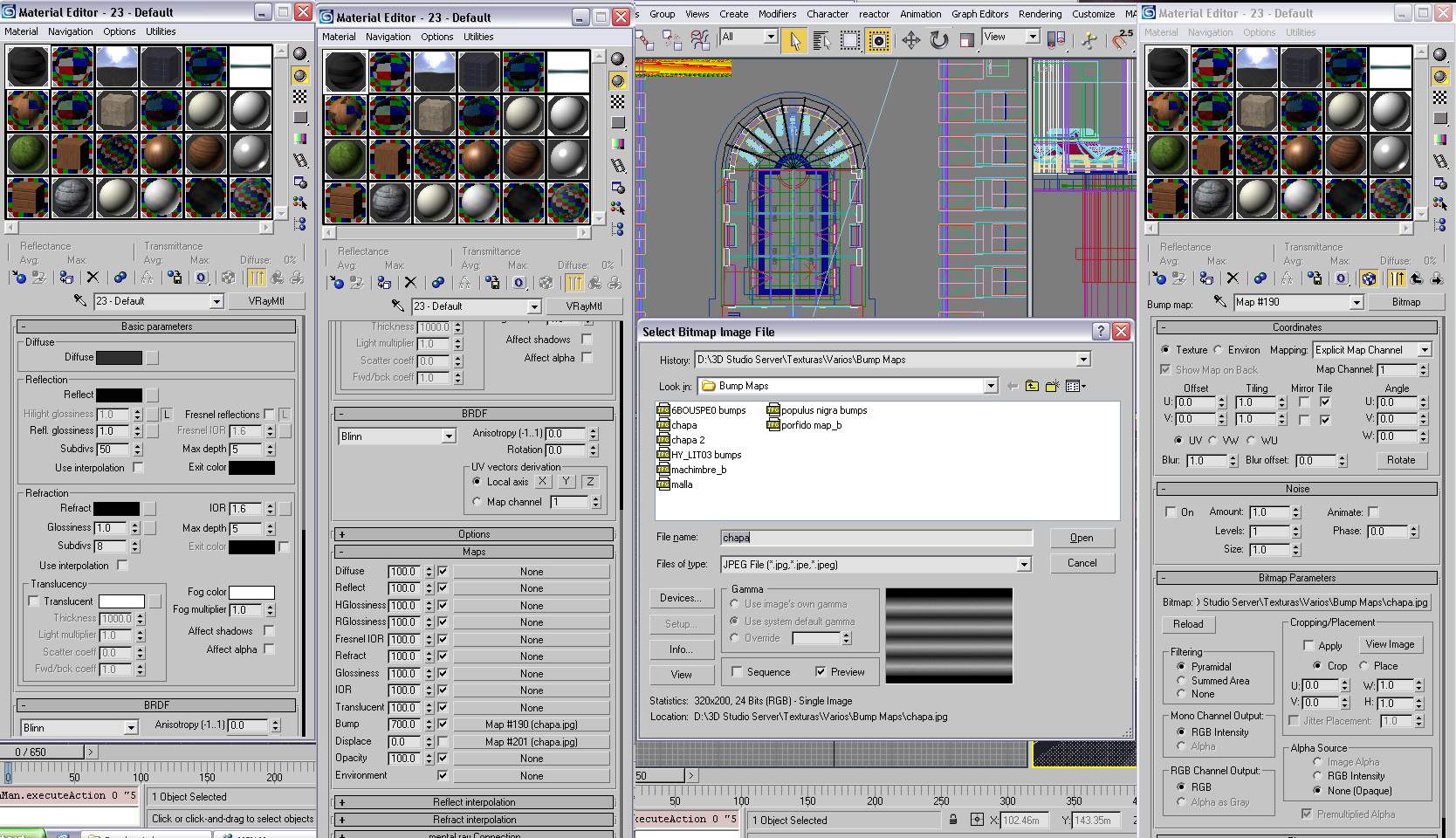Open the Mapping dropdown showing Explicit Map Channel
Viewport: 1456px width, 838px height.
click(1425, 350)
